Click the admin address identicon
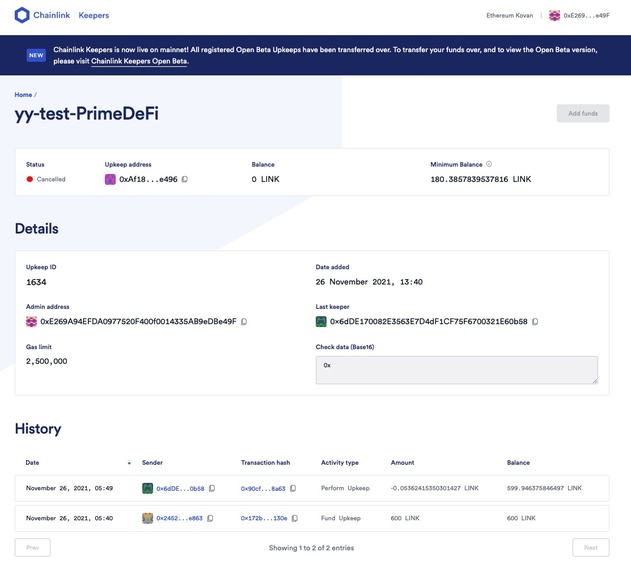 (31, 322)
